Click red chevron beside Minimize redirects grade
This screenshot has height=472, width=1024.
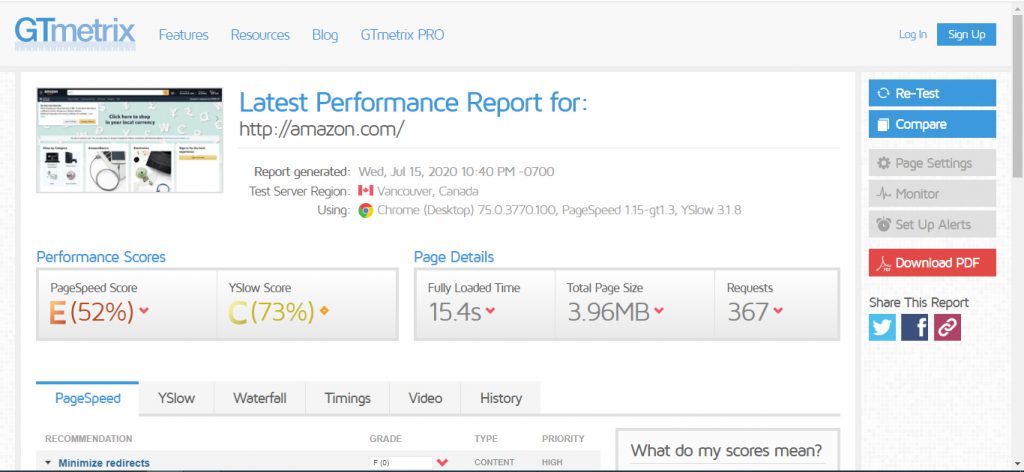tap(442, 463)
